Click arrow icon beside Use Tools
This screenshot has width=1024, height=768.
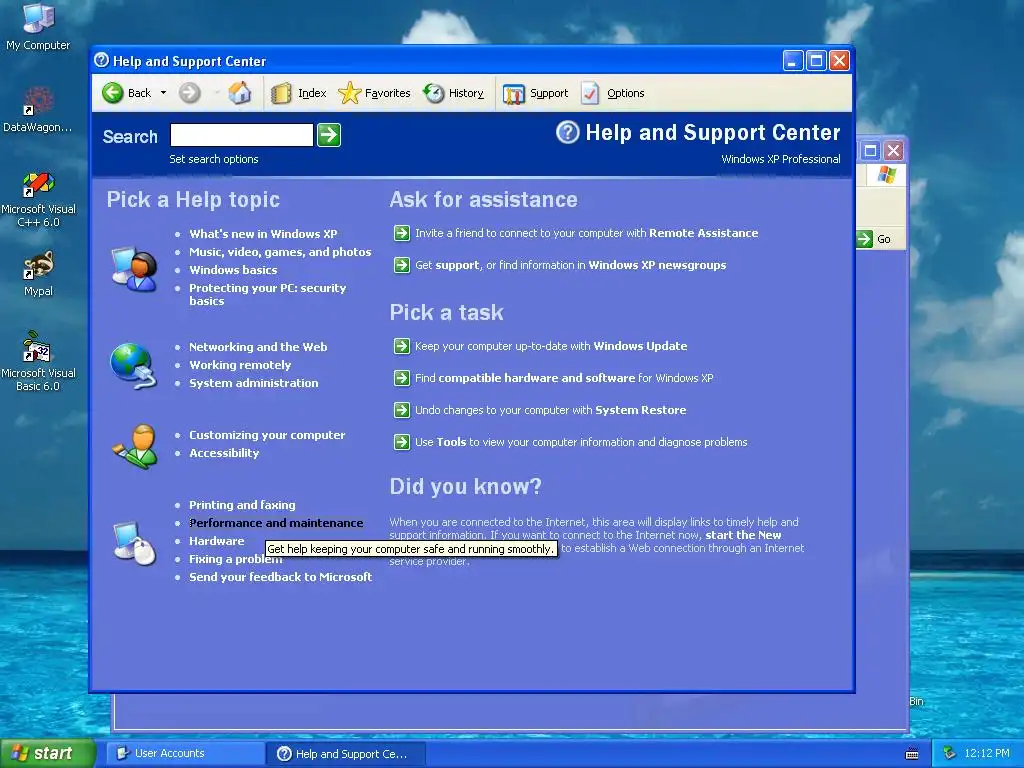(x=402, y=442)
